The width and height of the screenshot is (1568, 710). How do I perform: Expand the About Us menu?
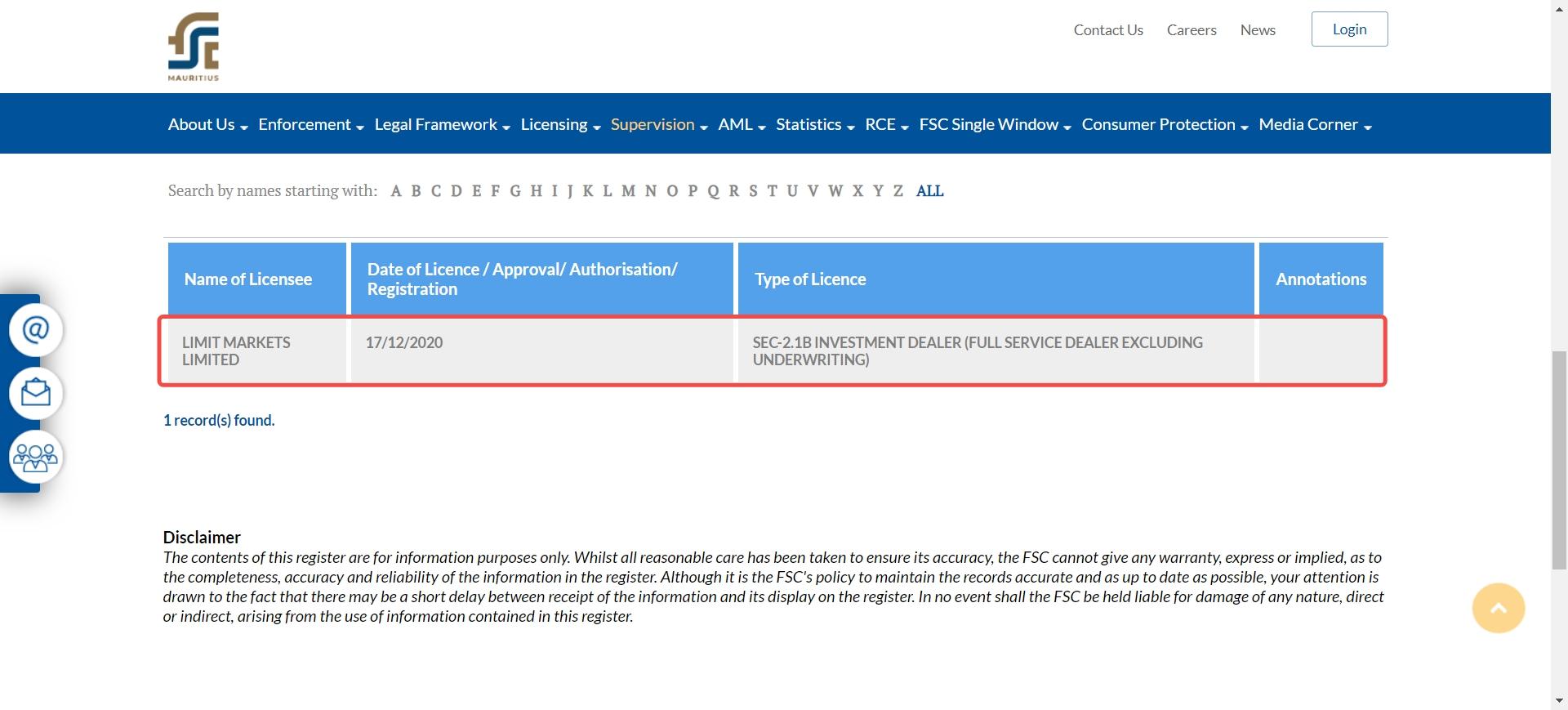[x=207, y=124]
